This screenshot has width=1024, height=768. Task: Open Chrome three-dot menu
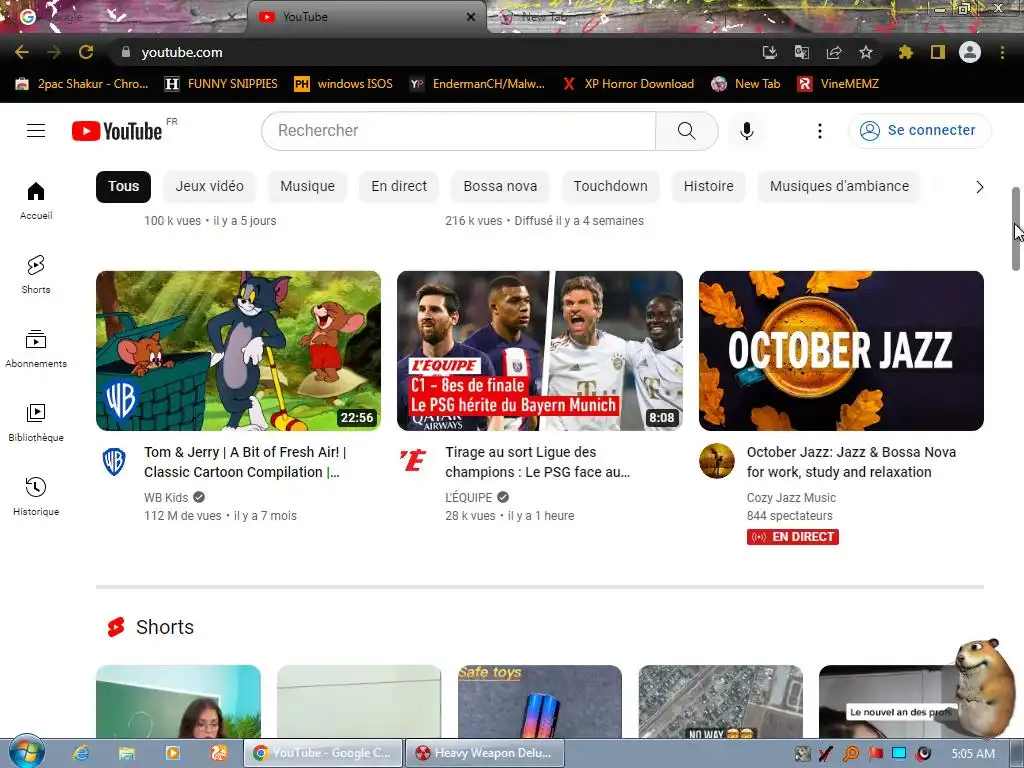(x=1002, y=52)
